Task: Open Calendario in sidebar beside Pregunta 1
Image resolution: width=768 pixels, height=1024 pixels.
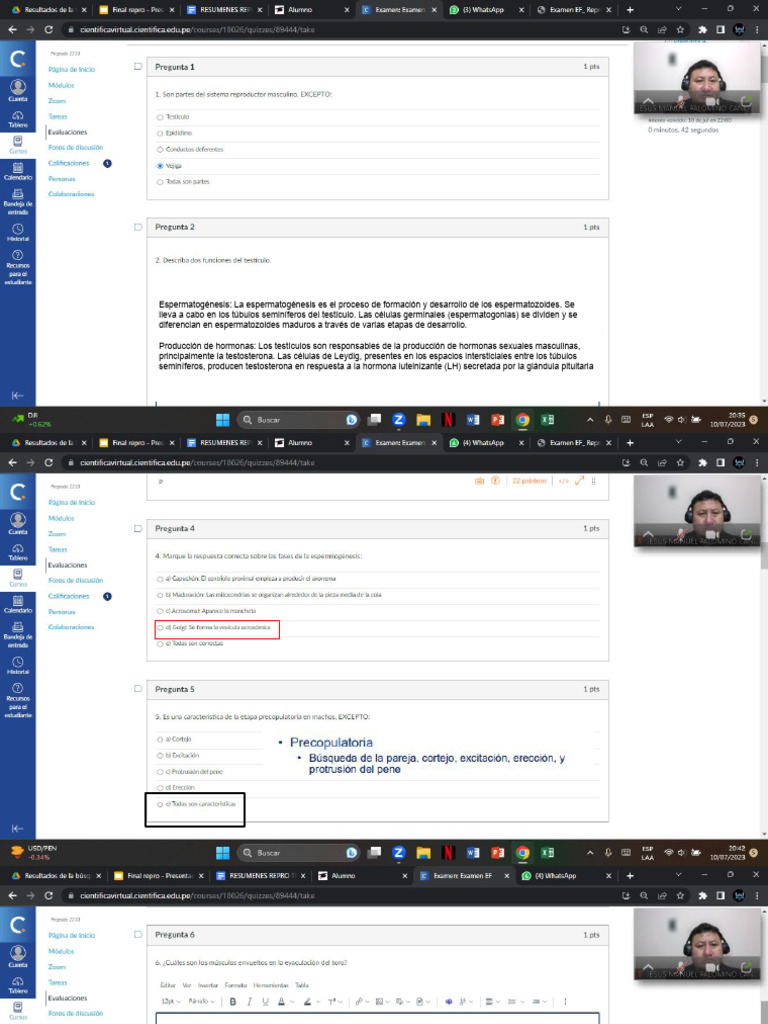Action: click(18, 172)
